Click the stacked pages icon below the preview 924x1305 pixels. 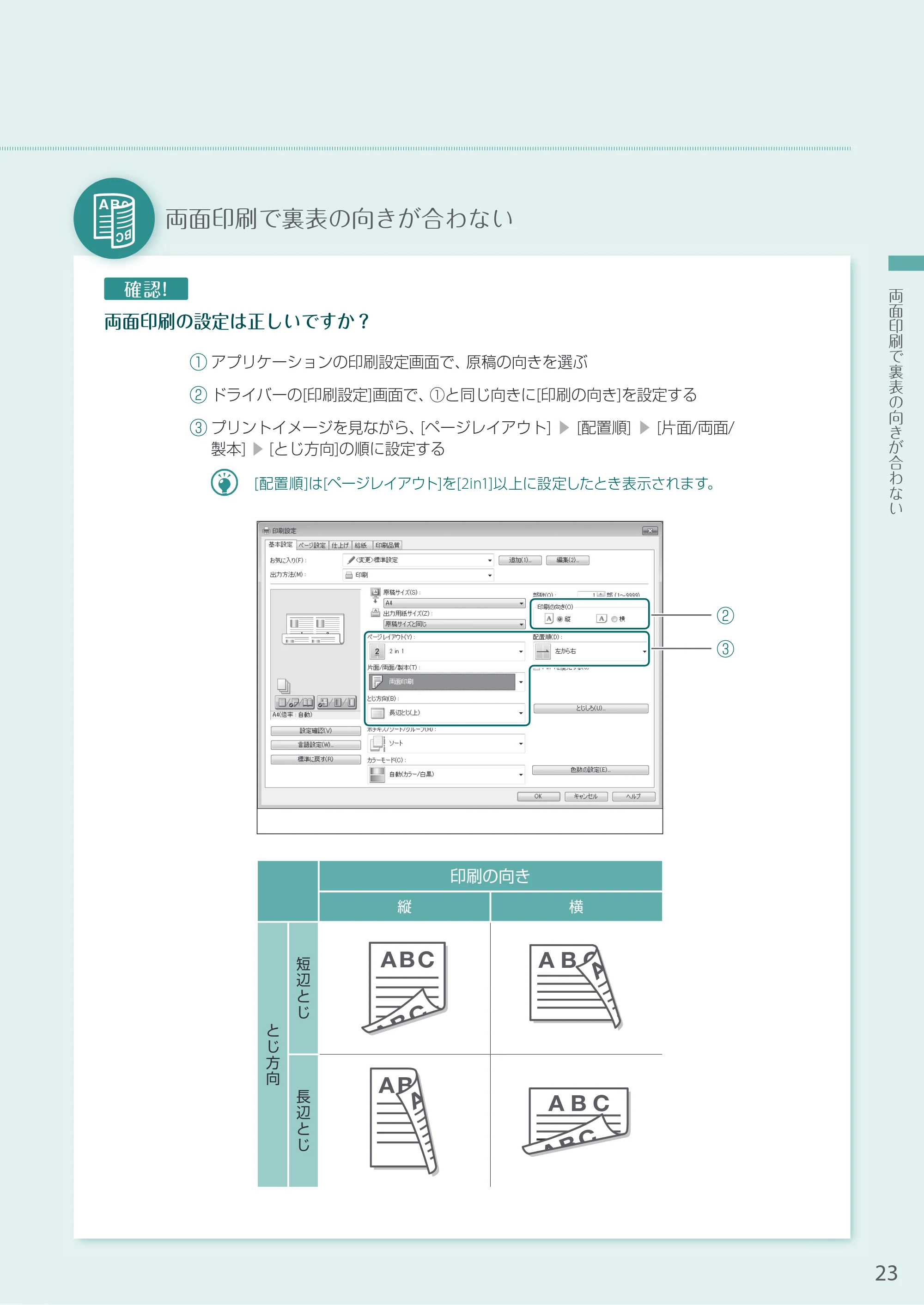[x=283, y=686]
